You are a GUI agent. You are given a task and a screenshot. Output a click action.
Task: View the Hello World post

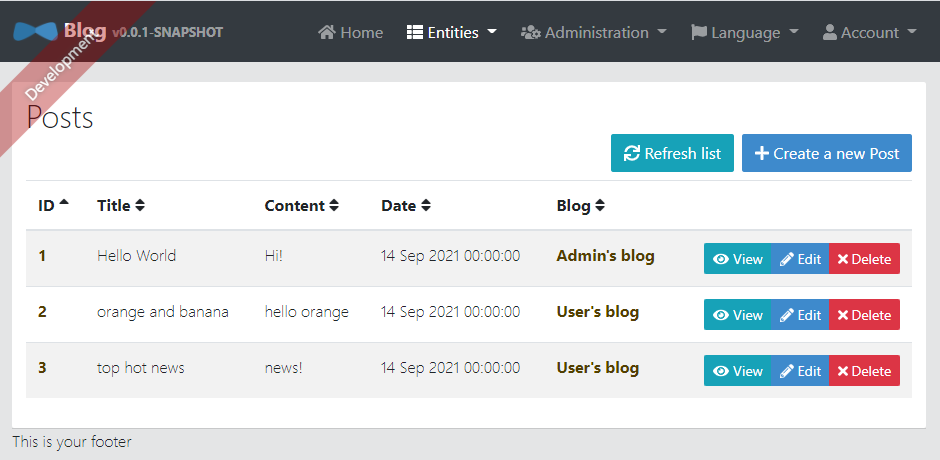coord(737,259)
